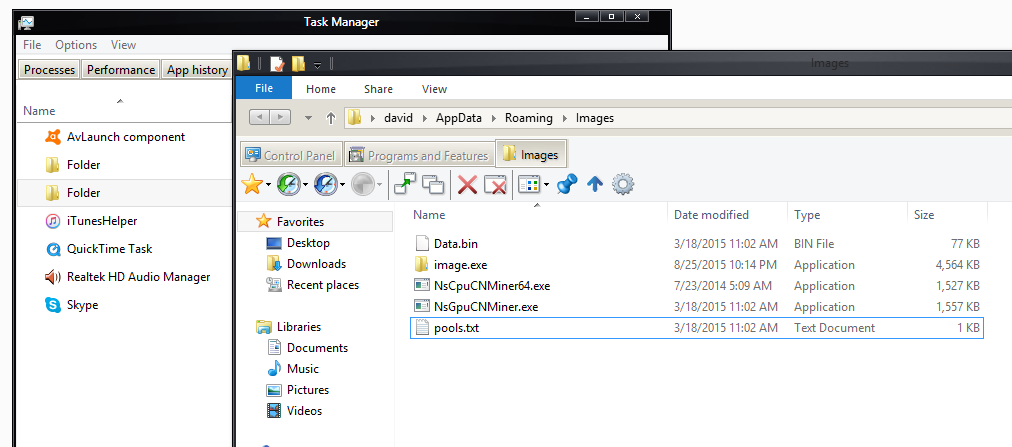Open the Share ribbon tab
This screenshot has width=1012, height=447.
point(378,89)
